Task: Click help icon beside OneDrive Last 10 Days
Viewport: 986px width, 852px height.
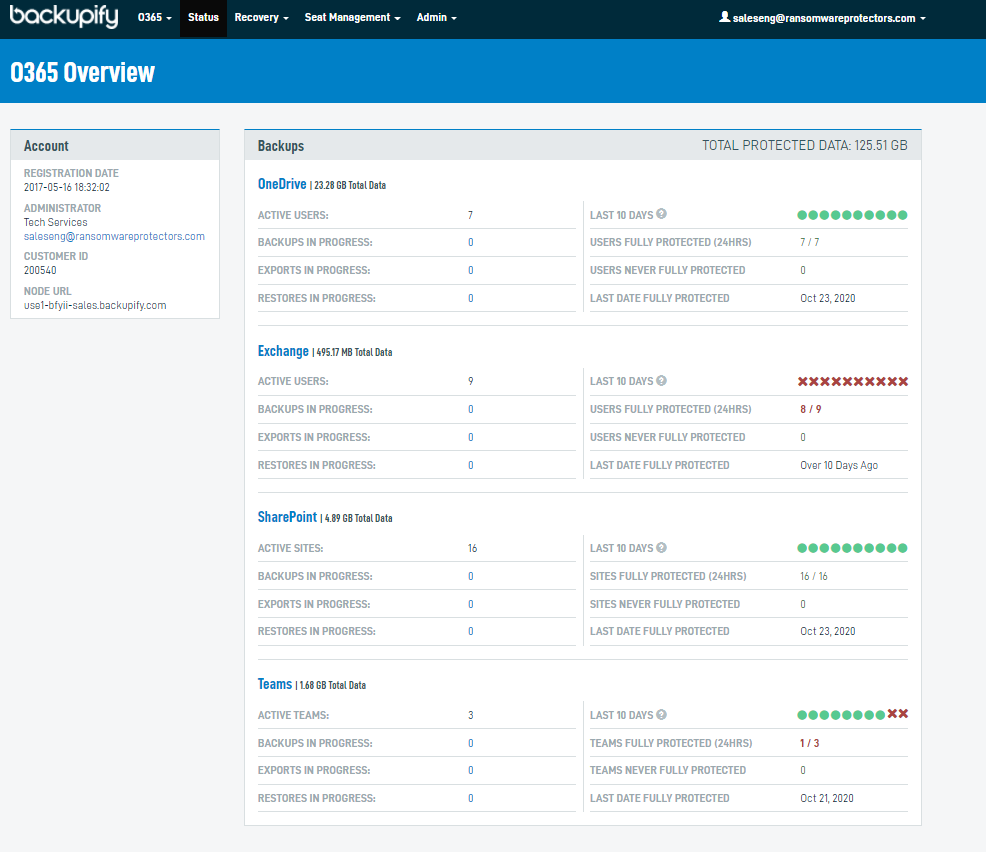Action: point(661,214)
